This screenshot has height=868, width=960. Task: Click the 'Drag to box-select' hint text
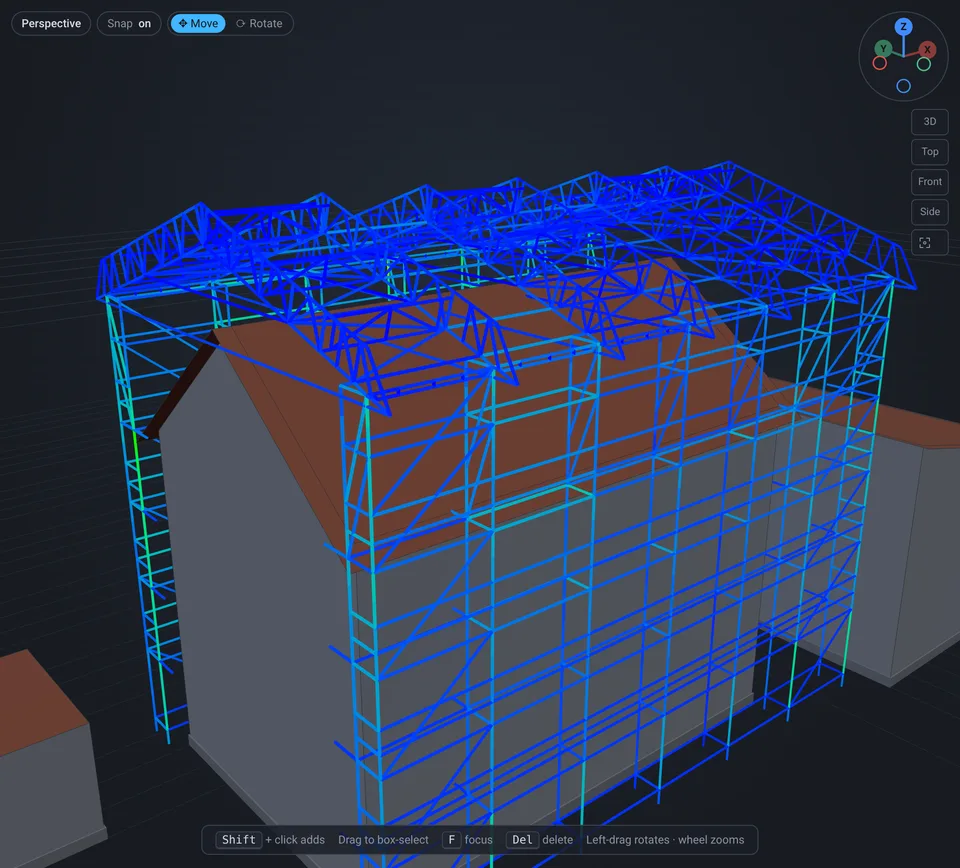click(x=383, y=840)
